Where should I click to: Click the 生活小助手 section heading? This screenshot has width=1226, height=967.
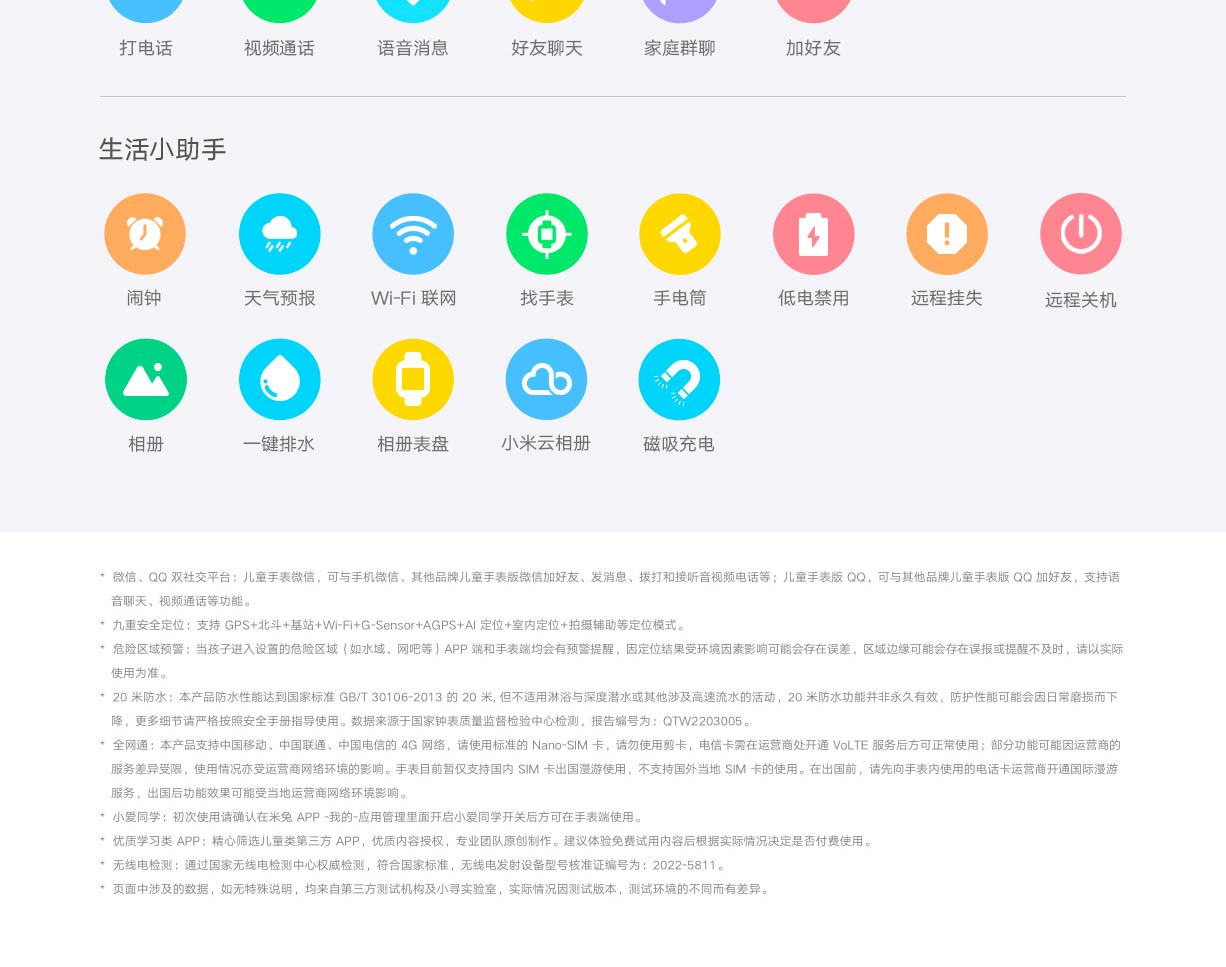(163, 149)
